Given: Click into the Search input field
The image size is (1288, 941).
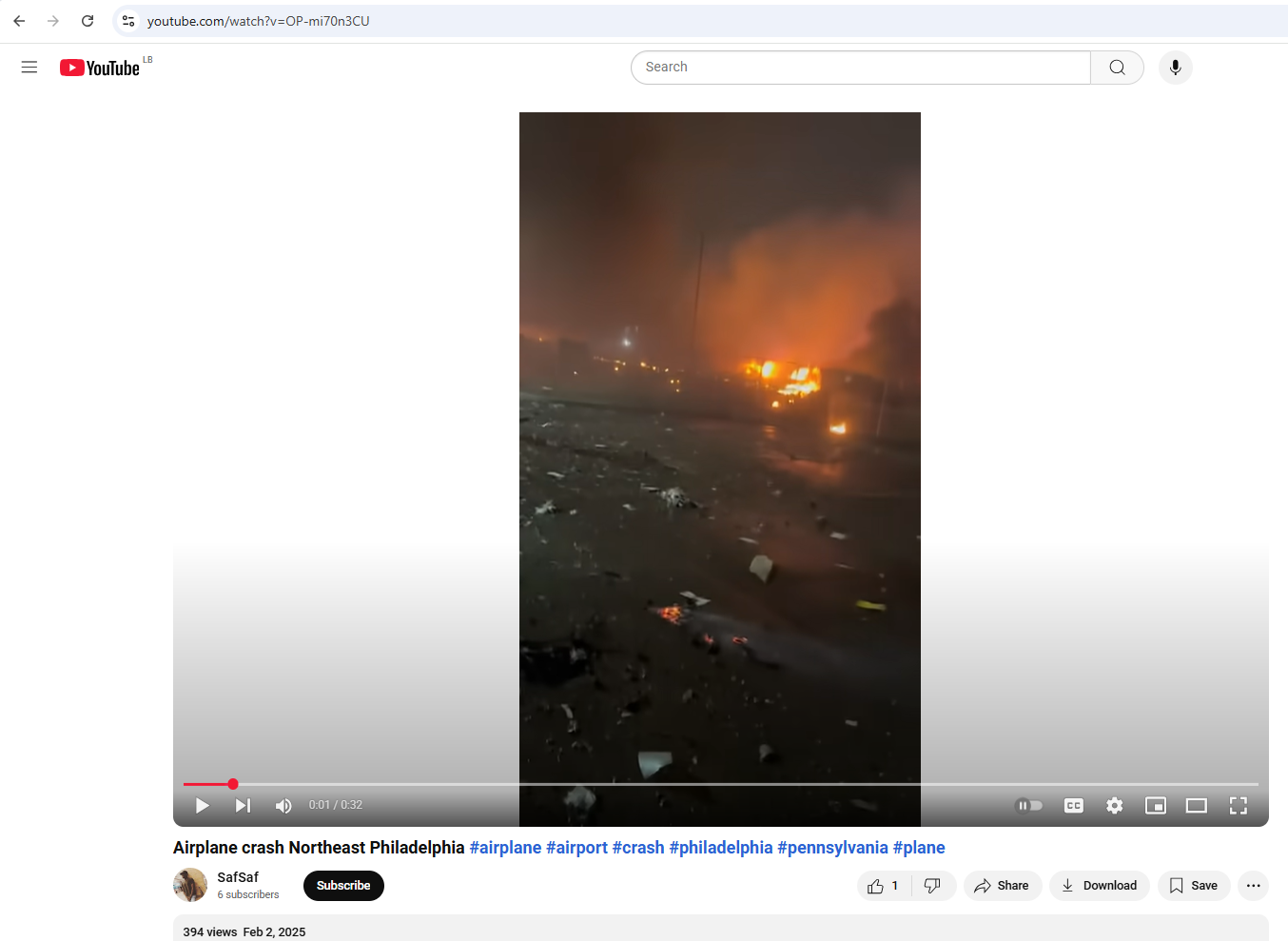Looking at the screenshot, I should click(860, 68).
